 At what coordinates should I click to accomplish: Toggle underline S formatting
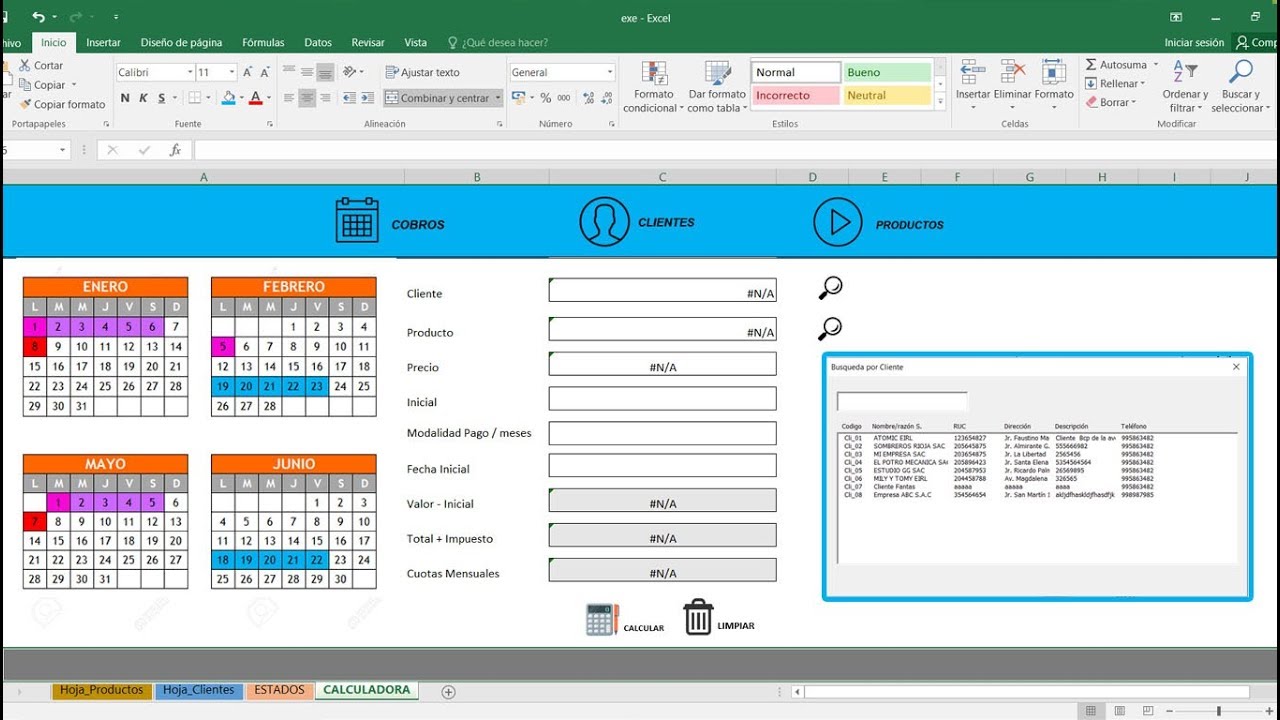[x=162, y=98]
